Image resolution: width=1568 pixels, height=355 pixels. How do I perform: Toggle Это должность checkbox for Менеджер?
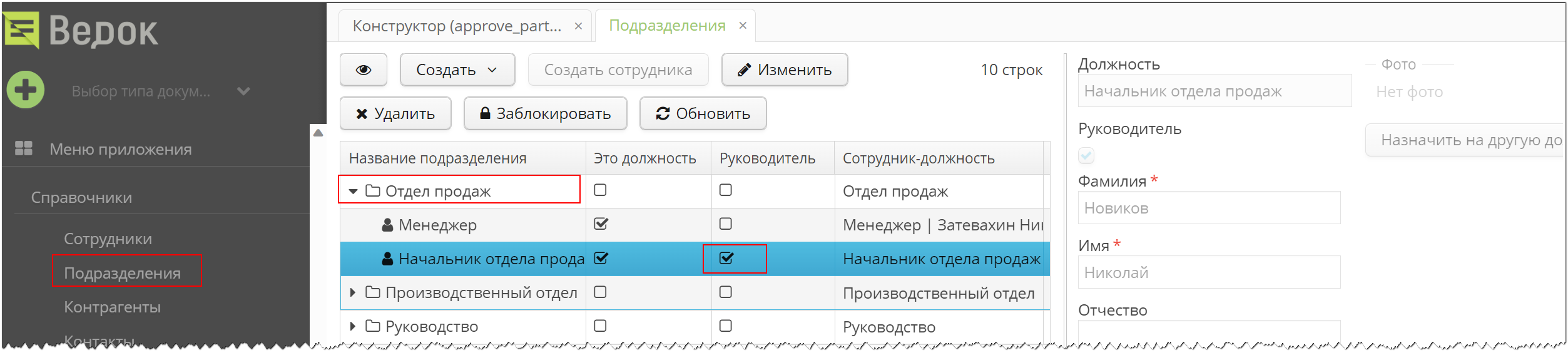pos(601,224)
